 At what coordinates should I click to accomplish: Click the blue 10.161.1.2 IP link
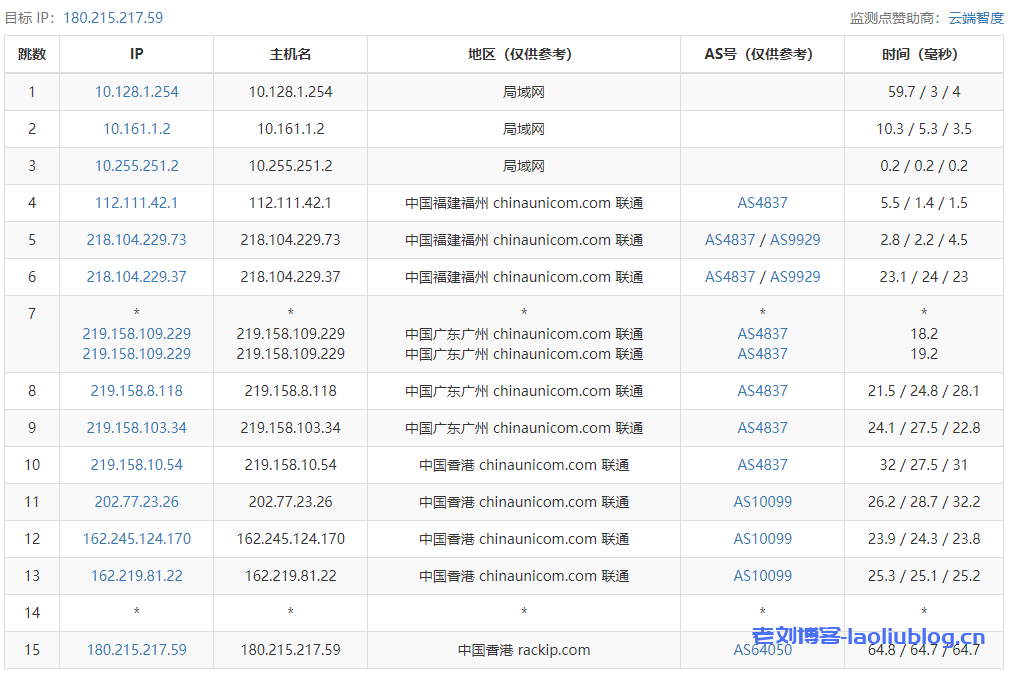point(136,129)
